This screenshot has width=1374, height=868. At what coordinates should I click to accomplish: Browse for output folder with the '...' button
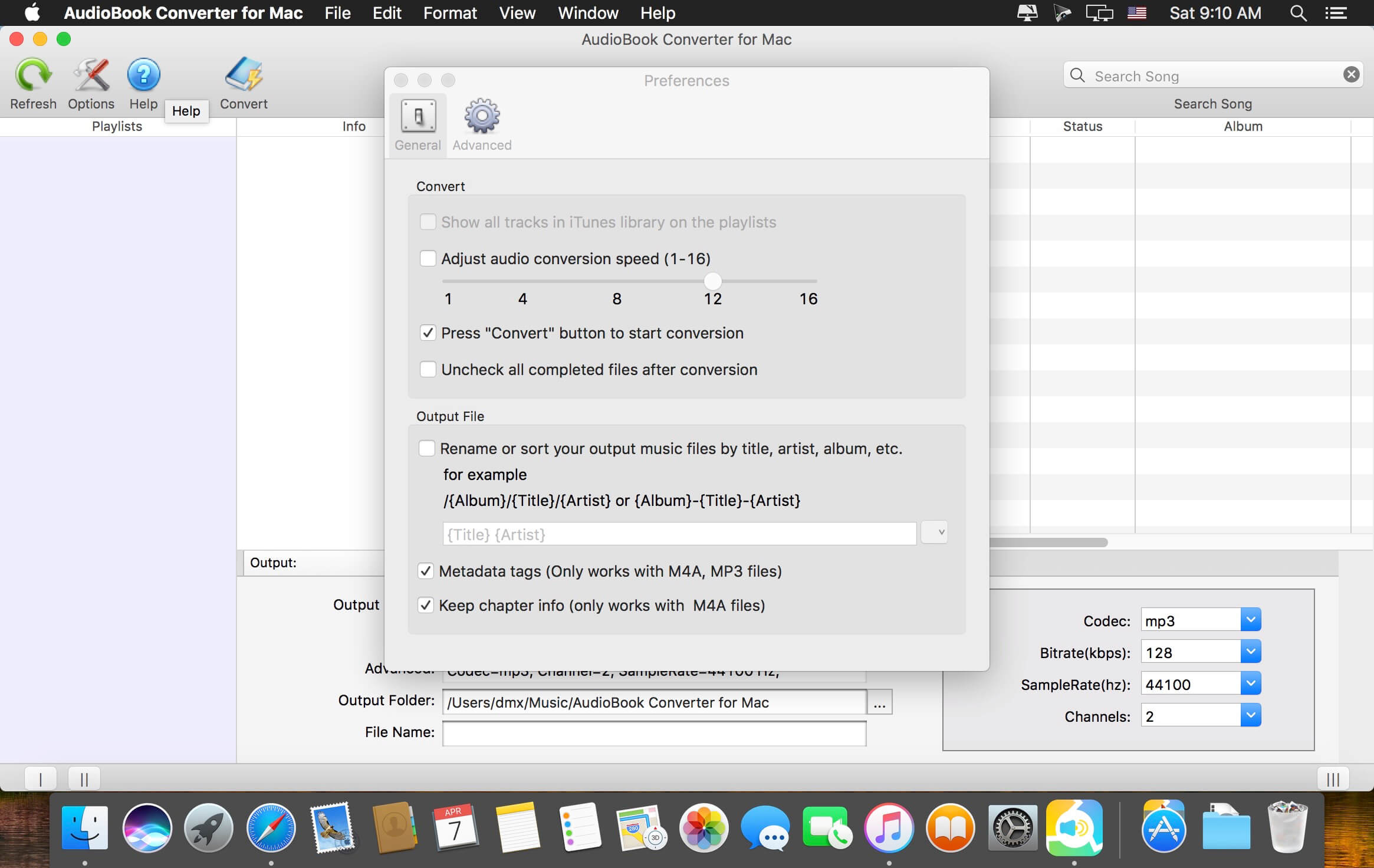tap(879, 702)
